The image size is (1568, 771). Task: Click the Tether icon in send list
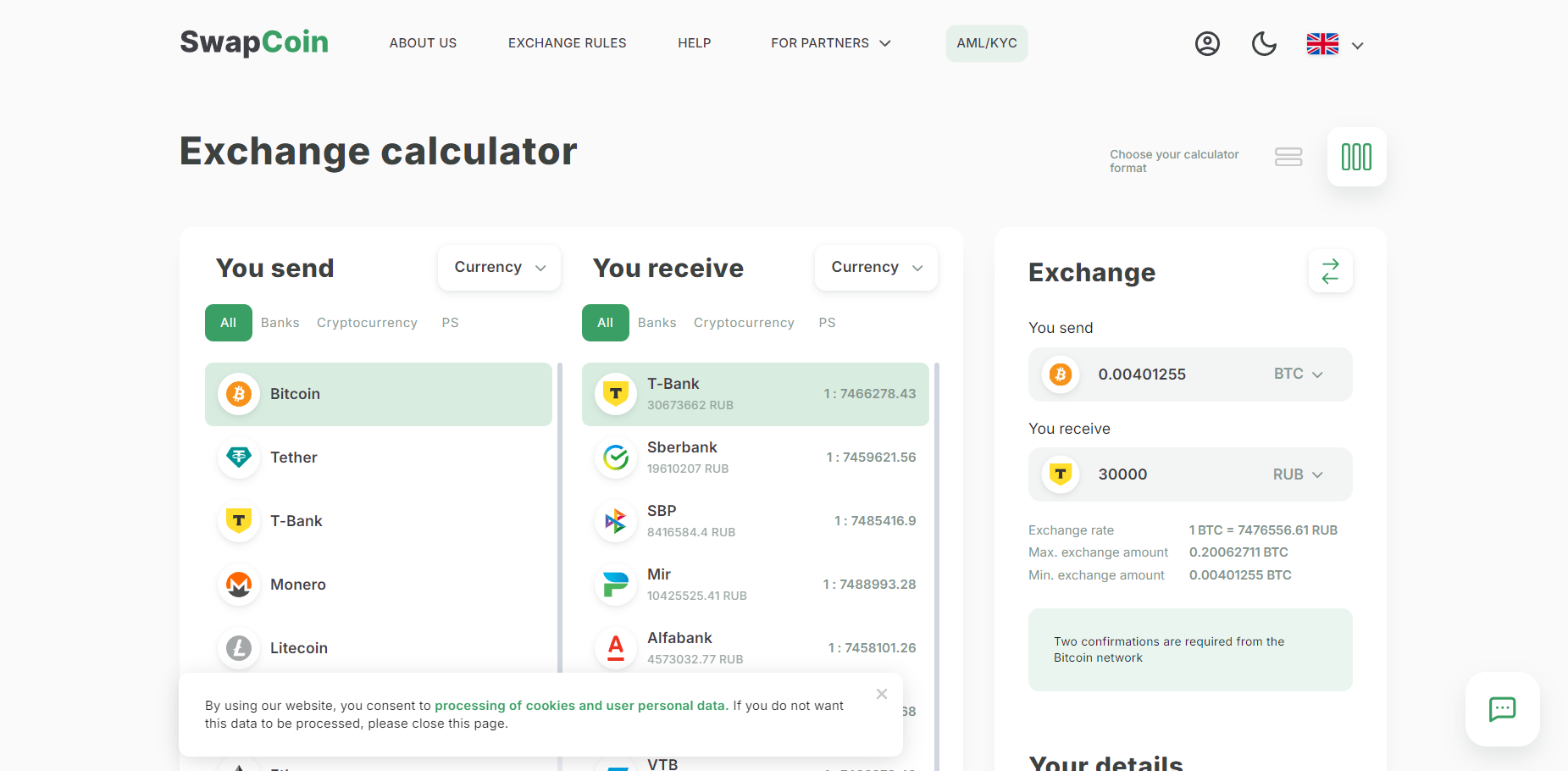click(x=239, y=458)
